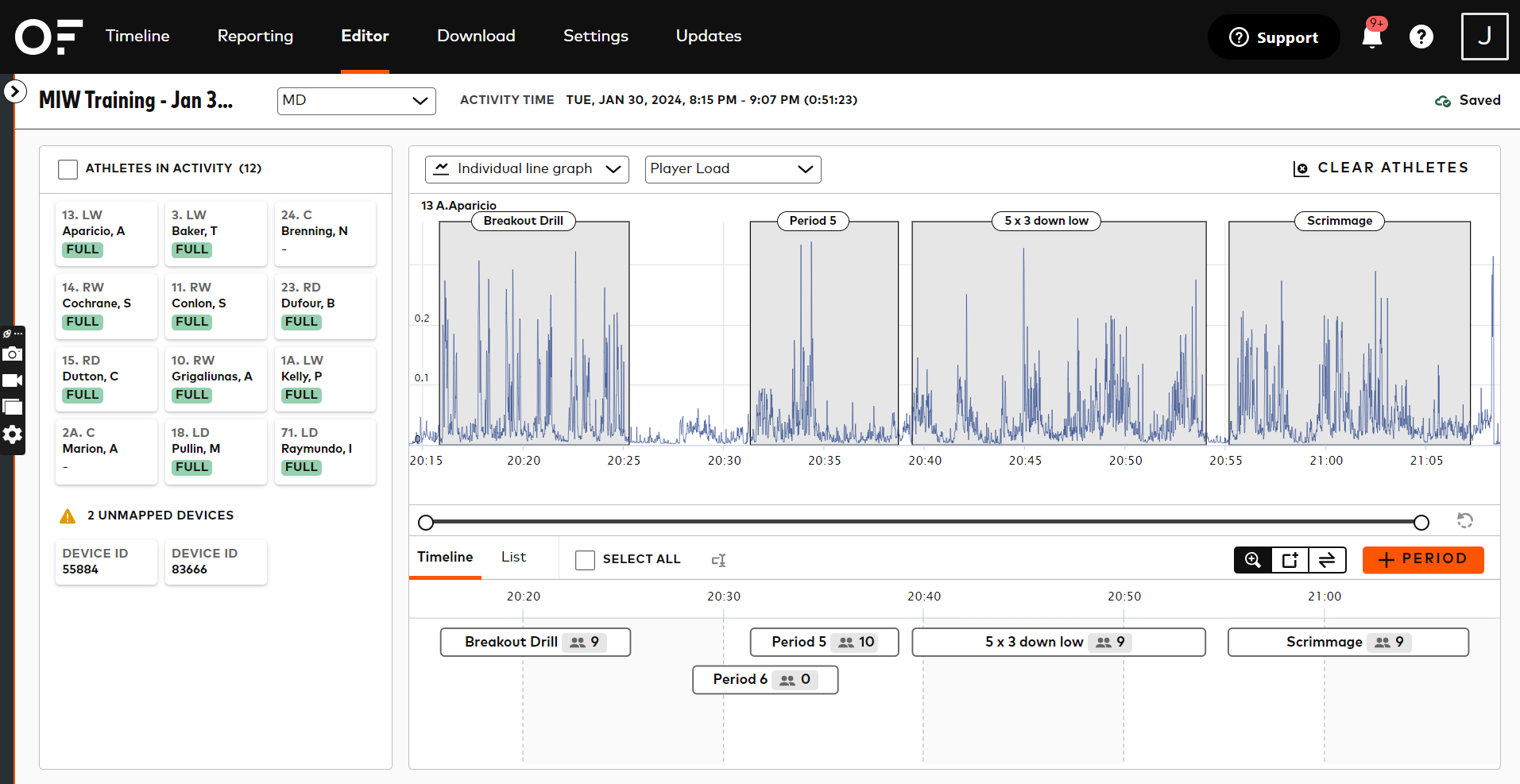This screenshot has height=784, width=1520.
Task: Click left handle of graph range slider
Action: tap(426, 523)
